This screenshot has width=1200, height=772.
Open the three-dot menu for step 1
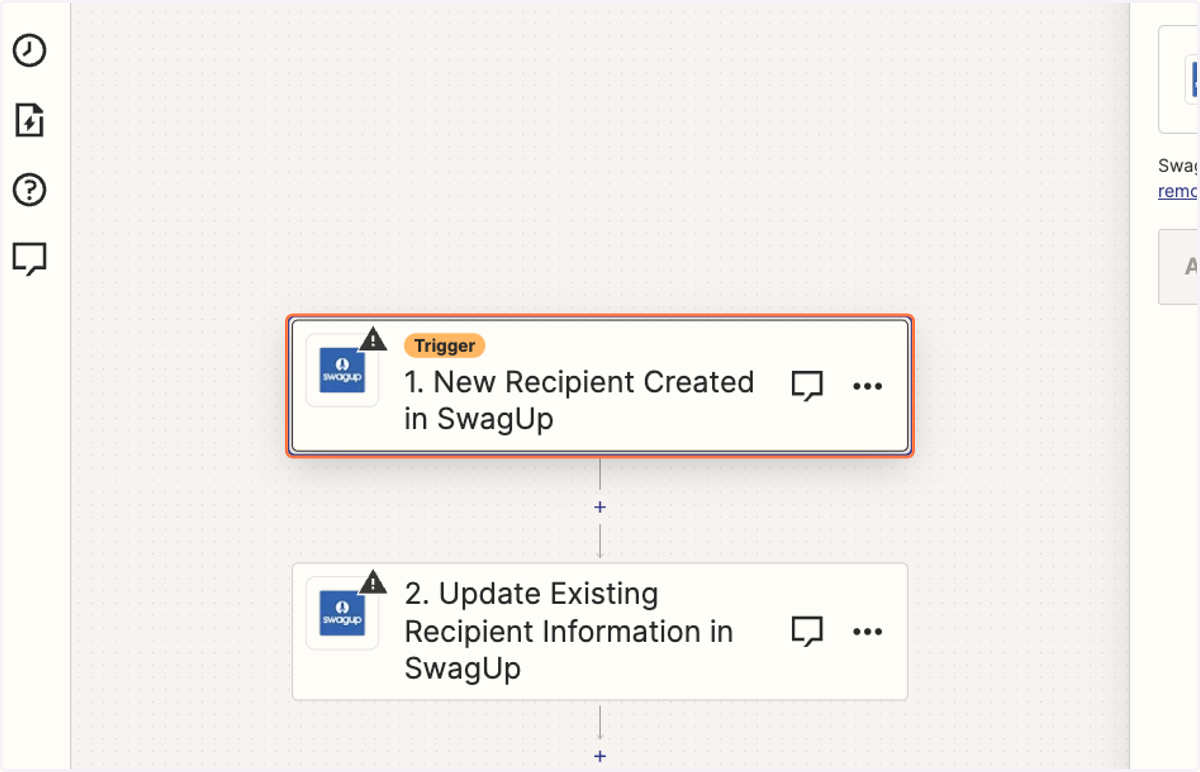(867, 386)
